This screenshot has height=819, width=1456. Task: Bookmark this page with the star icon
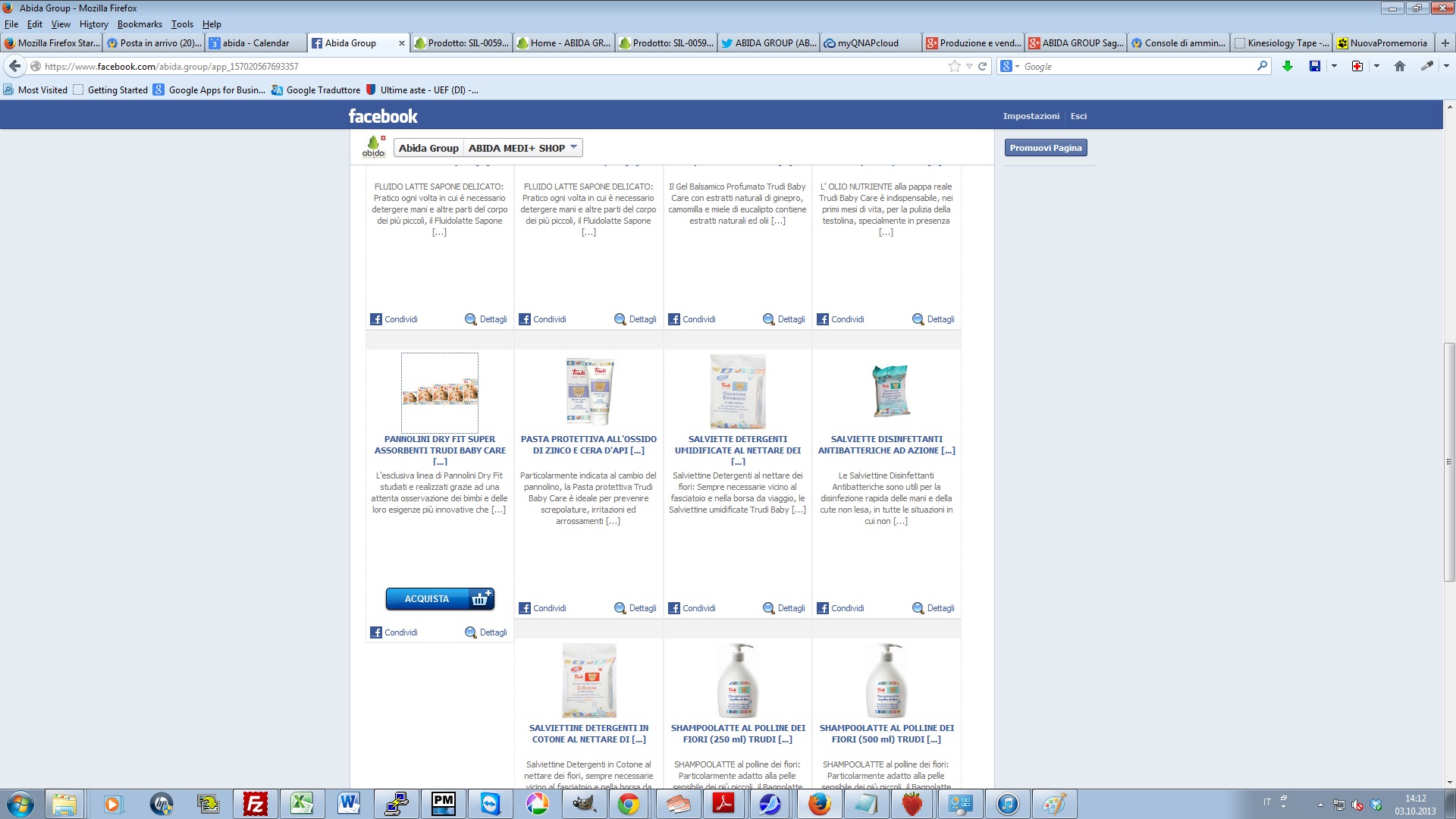click(954, 66)
